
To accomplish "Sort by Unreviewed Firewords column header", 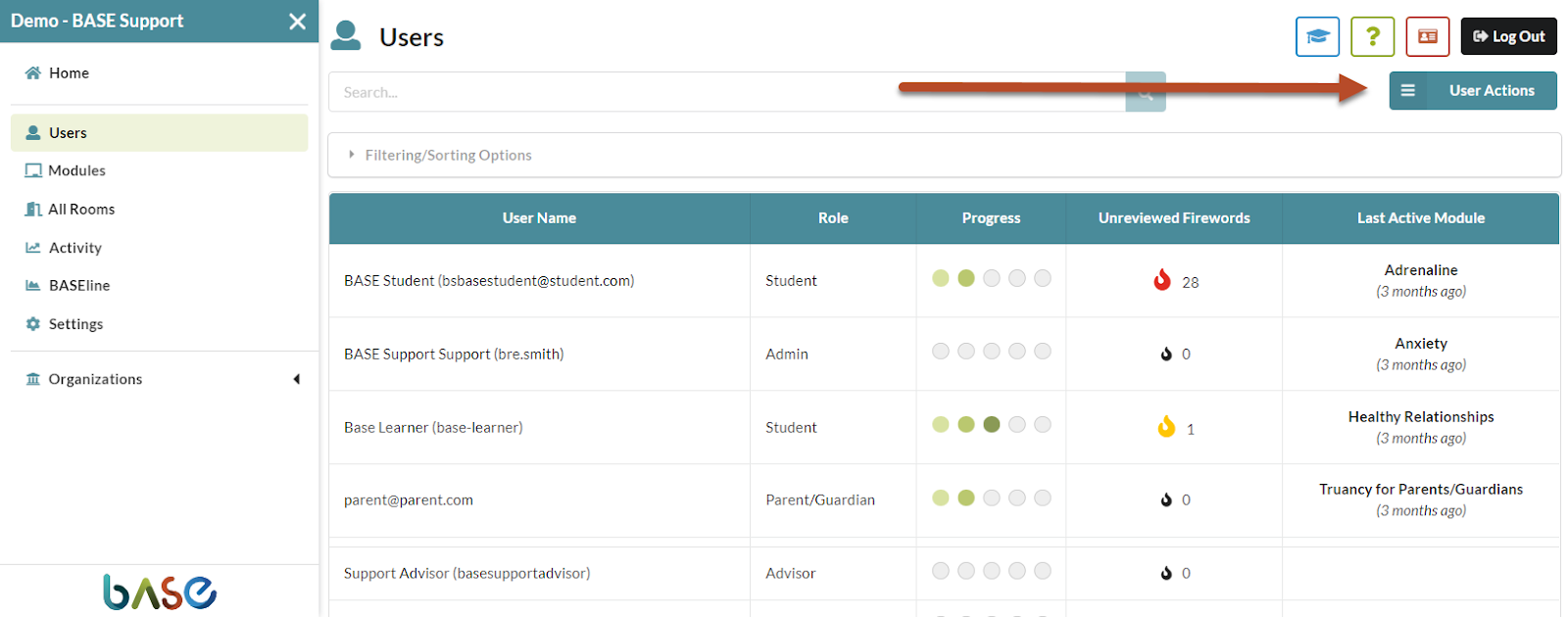I will (x=1174, y=218).
